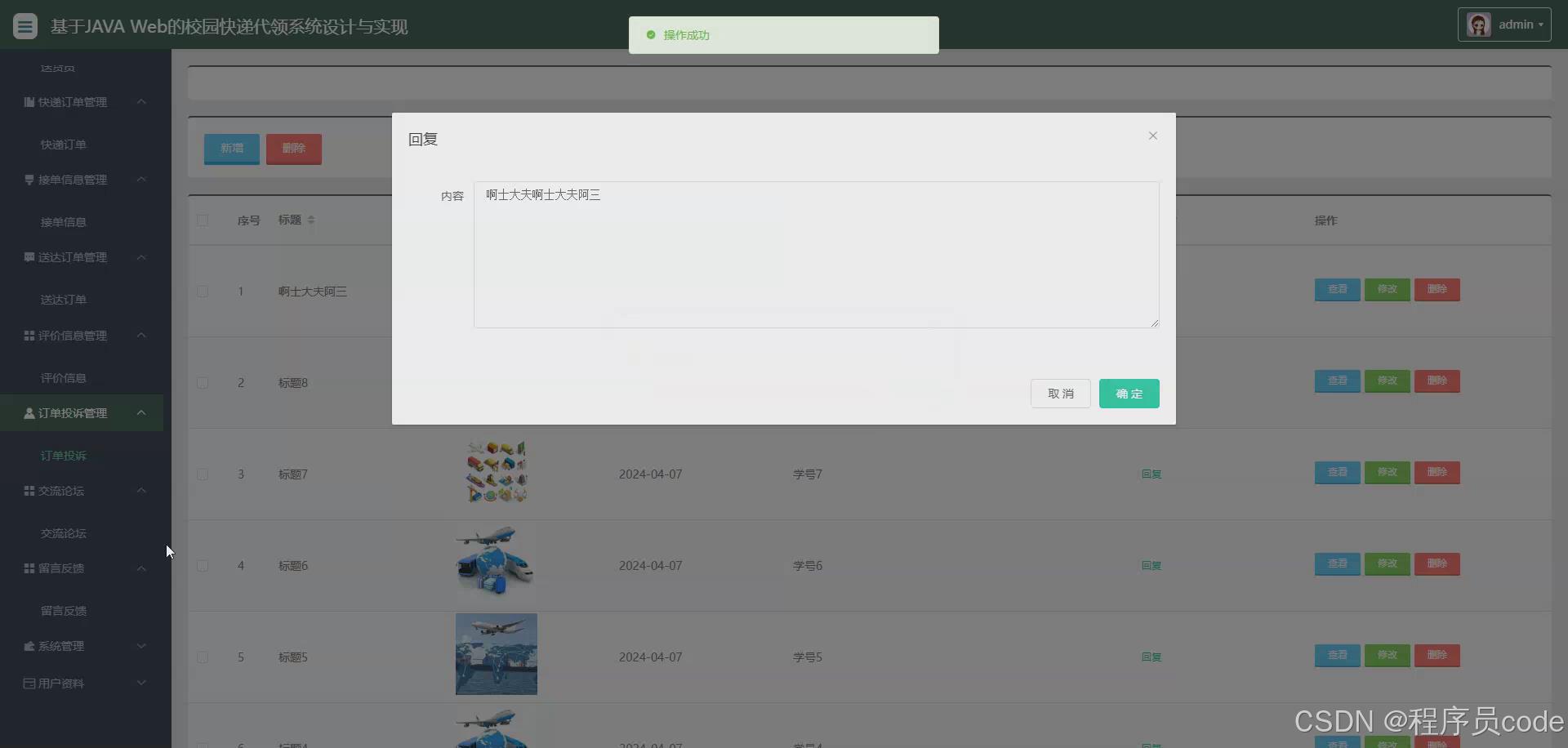The height and width of the screenshot is (748, 1568).
Task: Check the select-all checkbox in table header
Action: [x=203, y=220]
